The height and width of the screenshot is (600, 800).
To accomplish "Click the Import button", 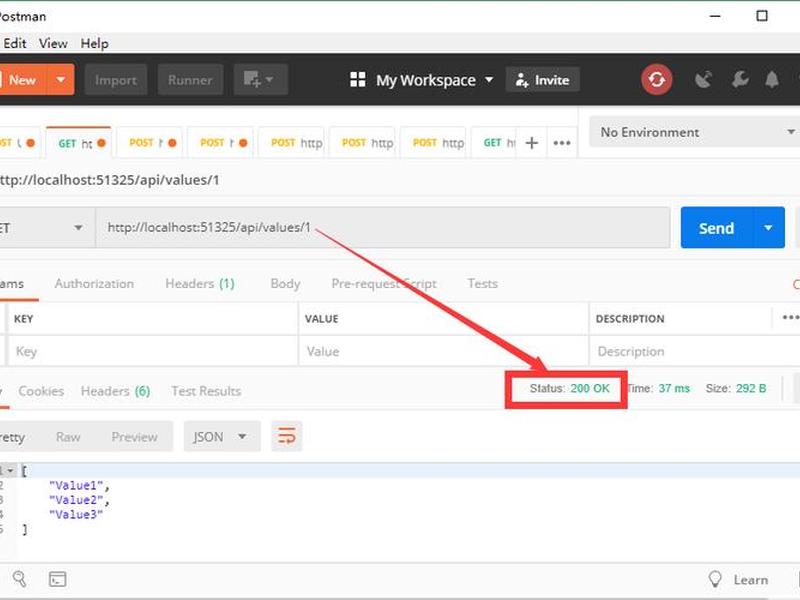I will (116, 80).
